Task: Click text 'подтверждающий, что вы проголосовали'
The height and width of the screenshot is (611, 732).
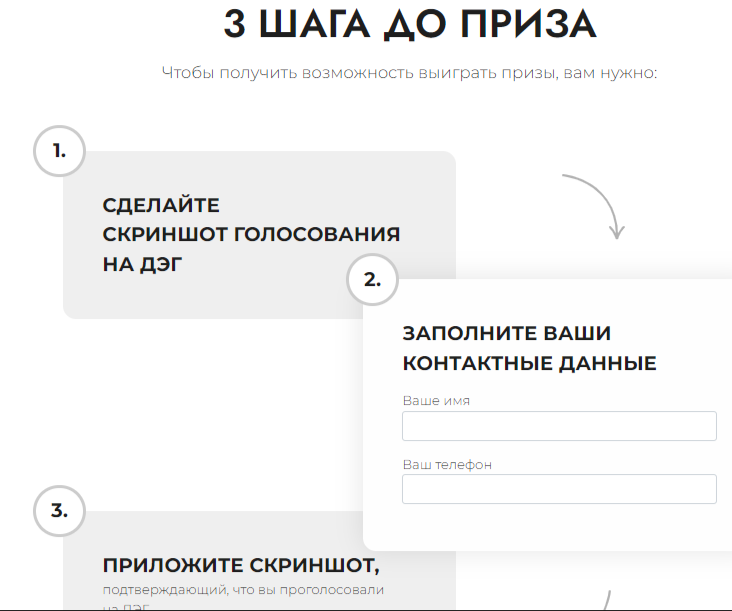Action: tap(243, 590)
